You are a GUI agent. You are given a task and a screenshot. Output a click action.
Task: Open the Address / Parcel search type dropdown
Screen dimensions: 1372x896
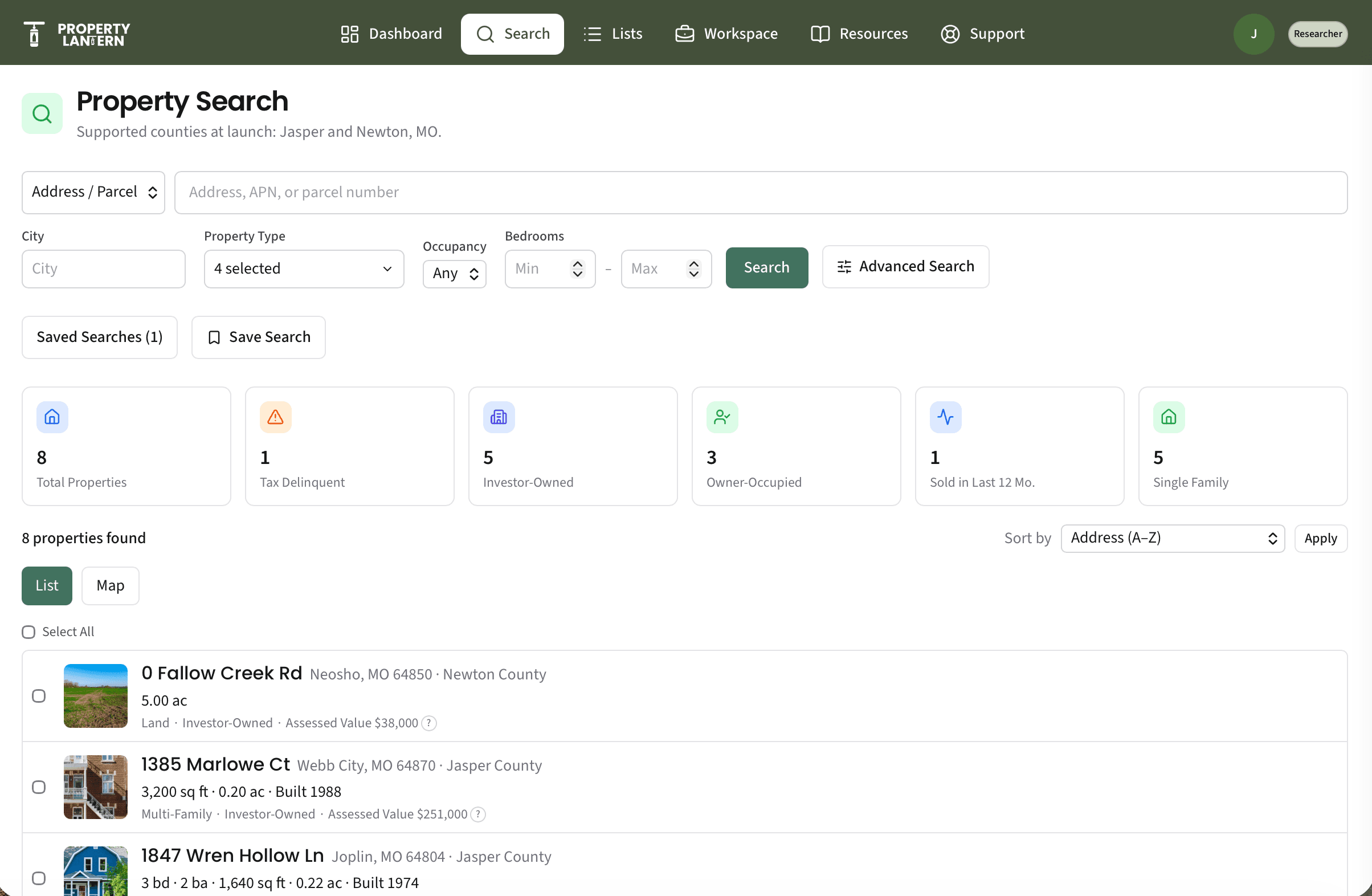[x=93, y=192]
